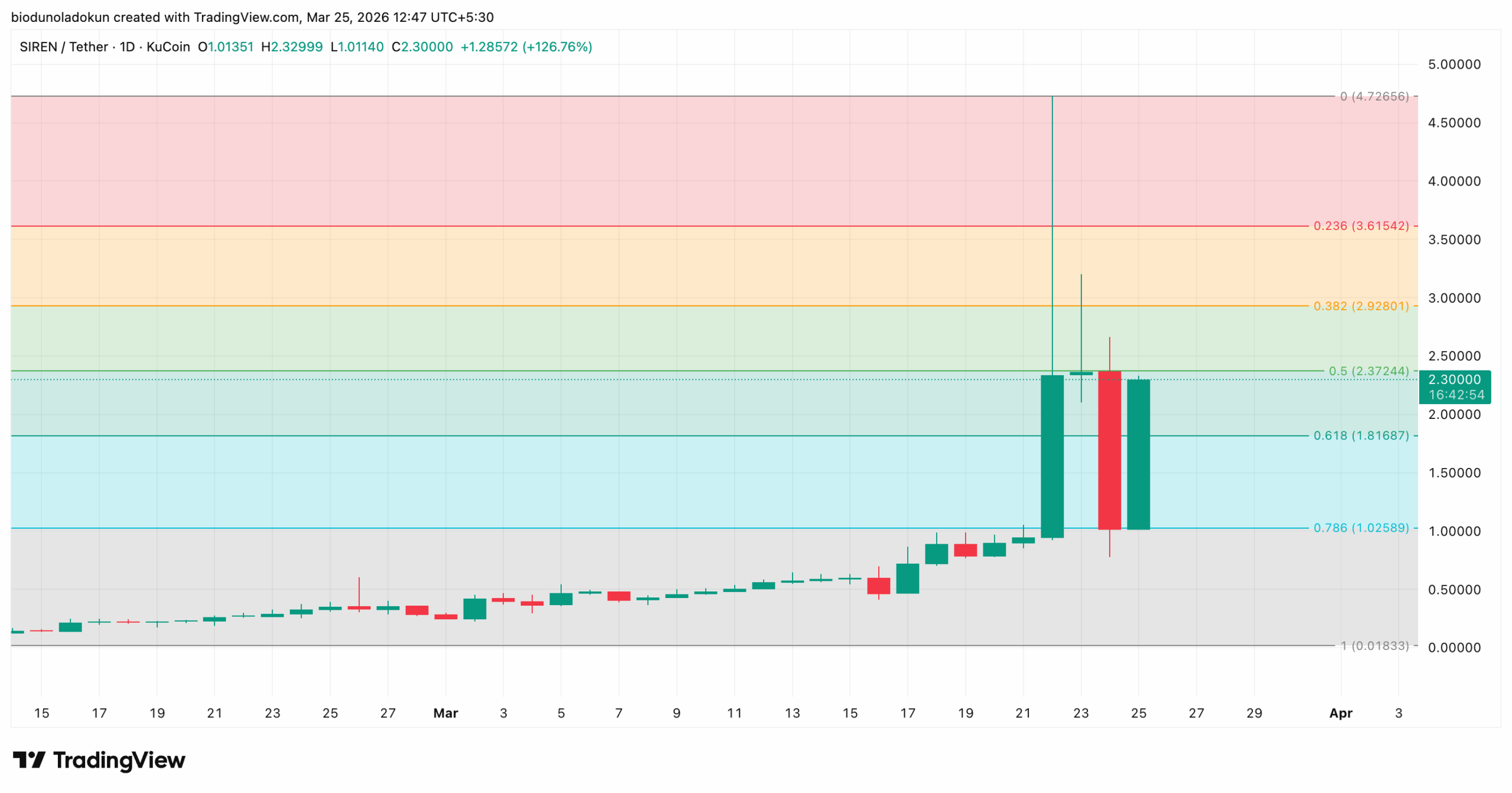Click the Fib label 1 (0.01833)
1512x793 pixels.
click(1374, 646)
